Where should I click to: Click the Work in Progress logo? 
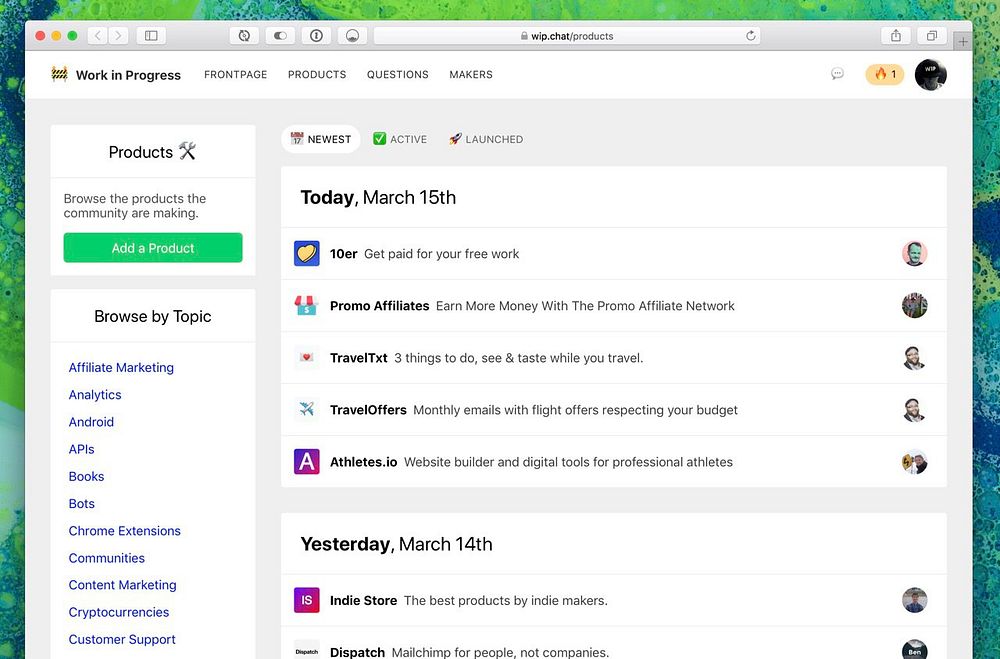pos(116,75)
